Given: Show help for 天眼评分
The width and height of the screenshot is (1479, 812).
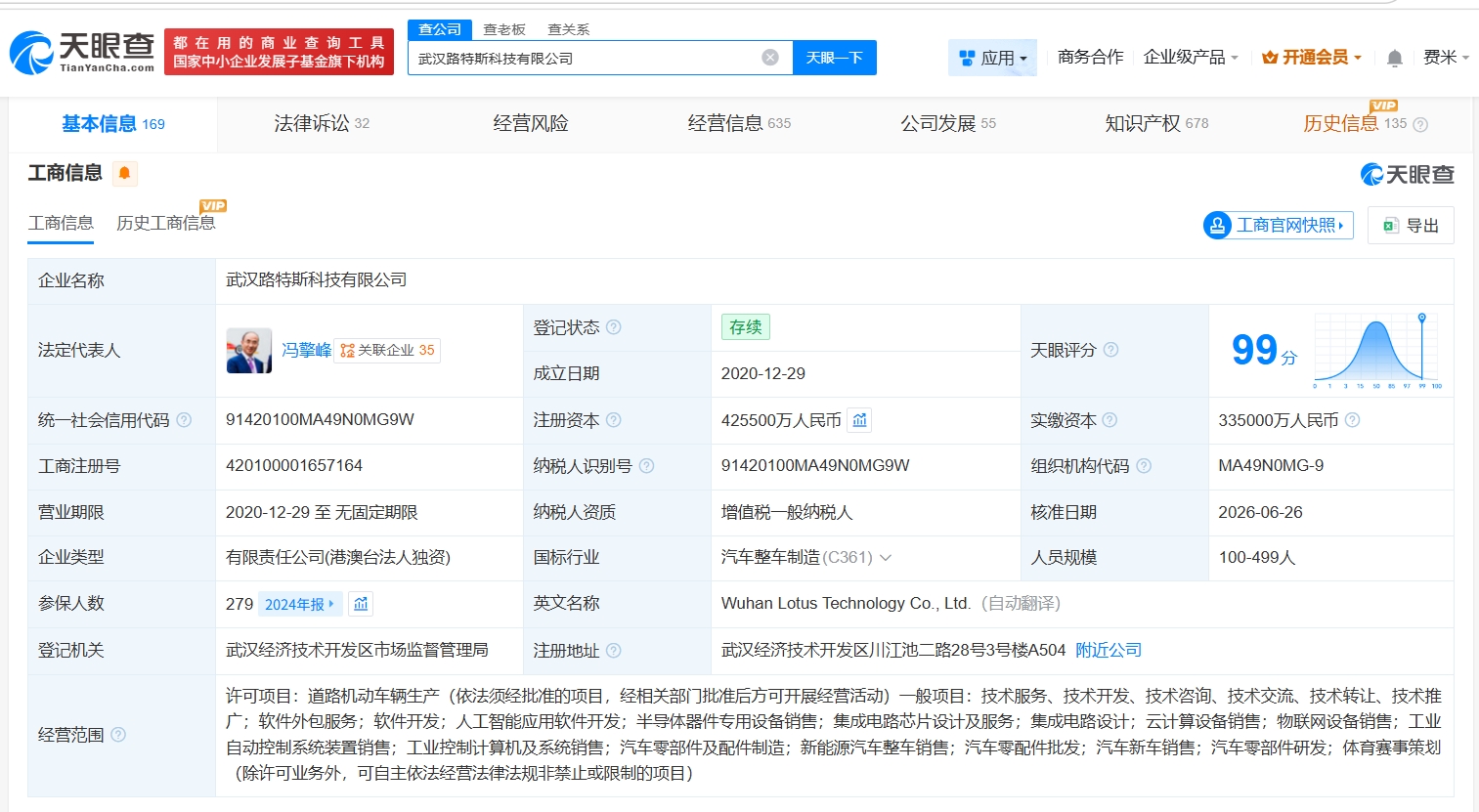Looking at the screenshot, I should 1110,350.
